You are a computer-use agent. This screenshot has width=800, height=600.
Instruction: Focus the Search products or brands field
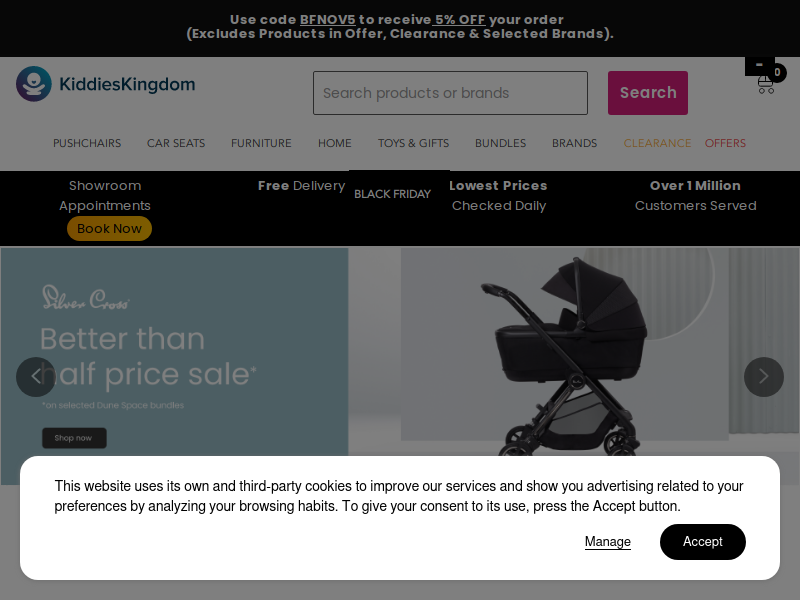point(451,93)
